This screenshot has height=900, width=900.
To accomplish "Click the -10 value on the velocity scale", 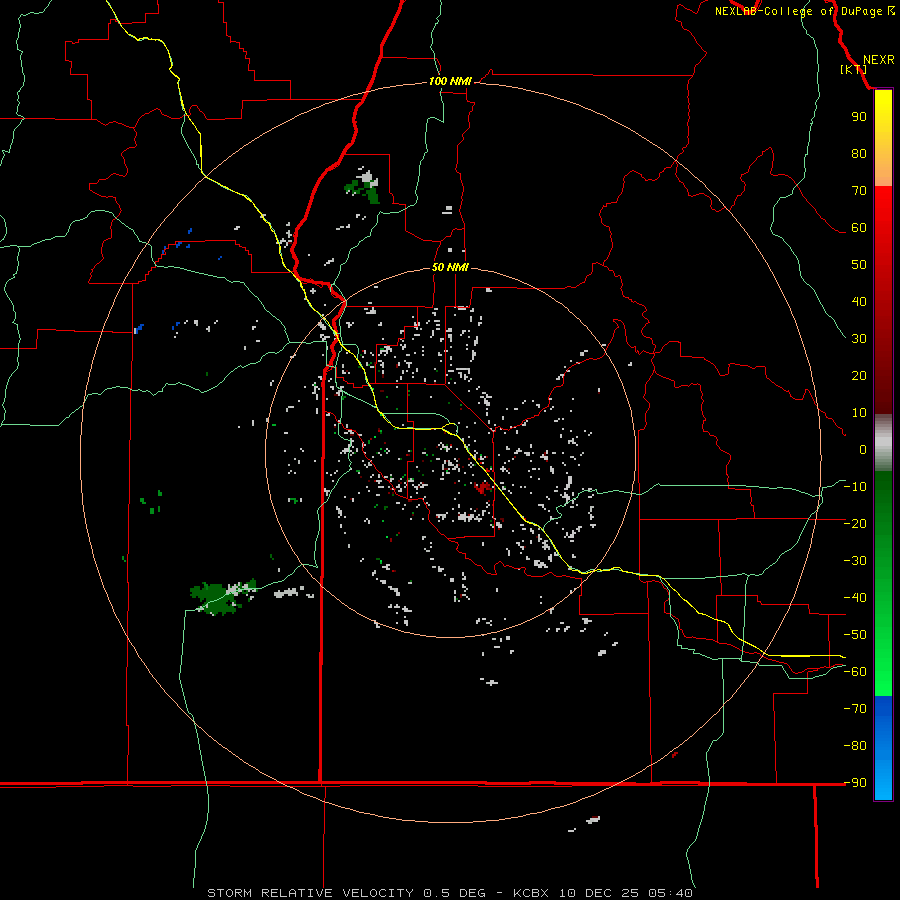I will click(x=855, y=487).
